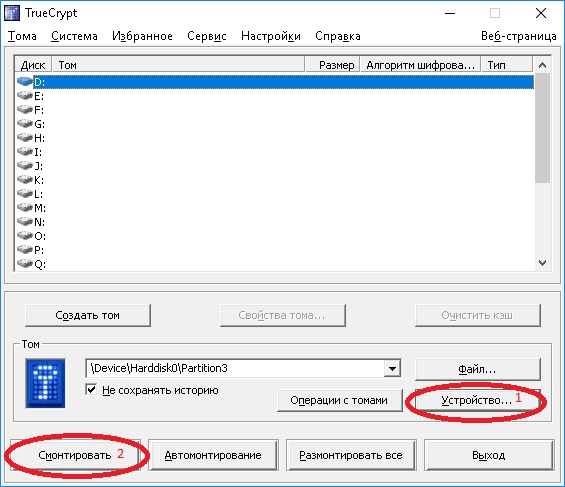Select the D: drive slot icon
This screenshot has height=487, width=565.
(x=25, y=82)
